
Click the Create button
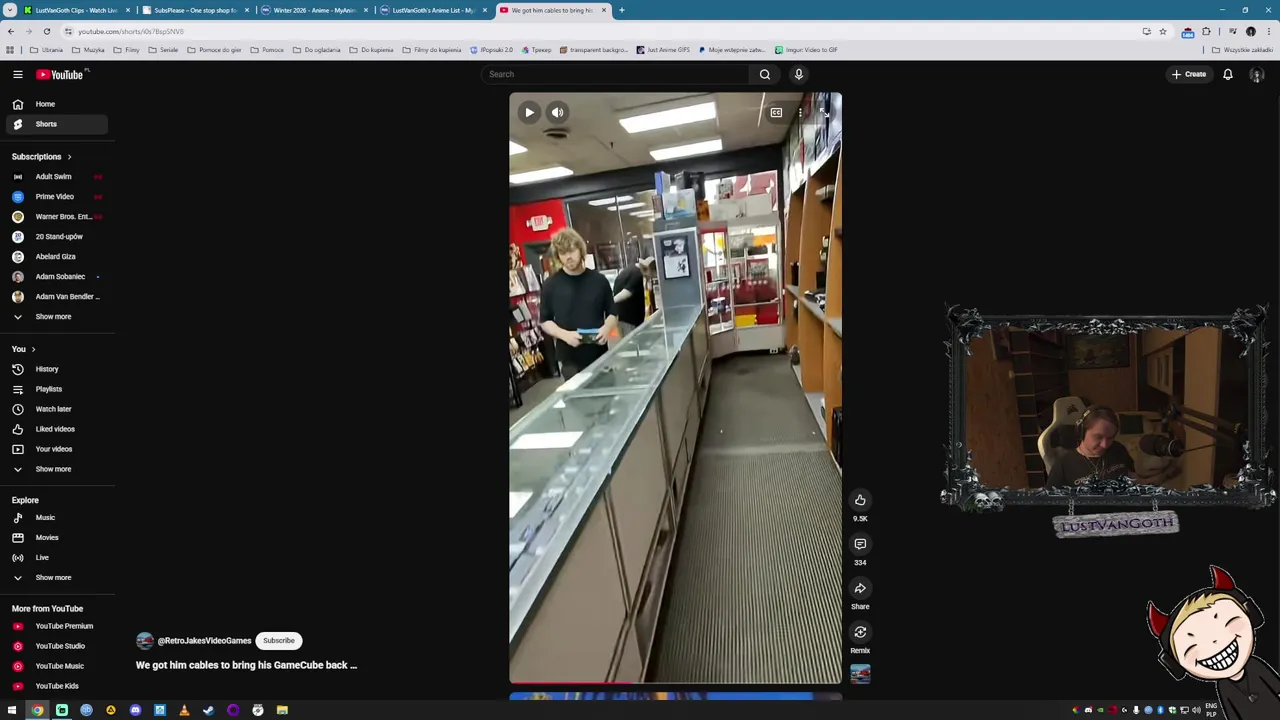click(1189, 74)
